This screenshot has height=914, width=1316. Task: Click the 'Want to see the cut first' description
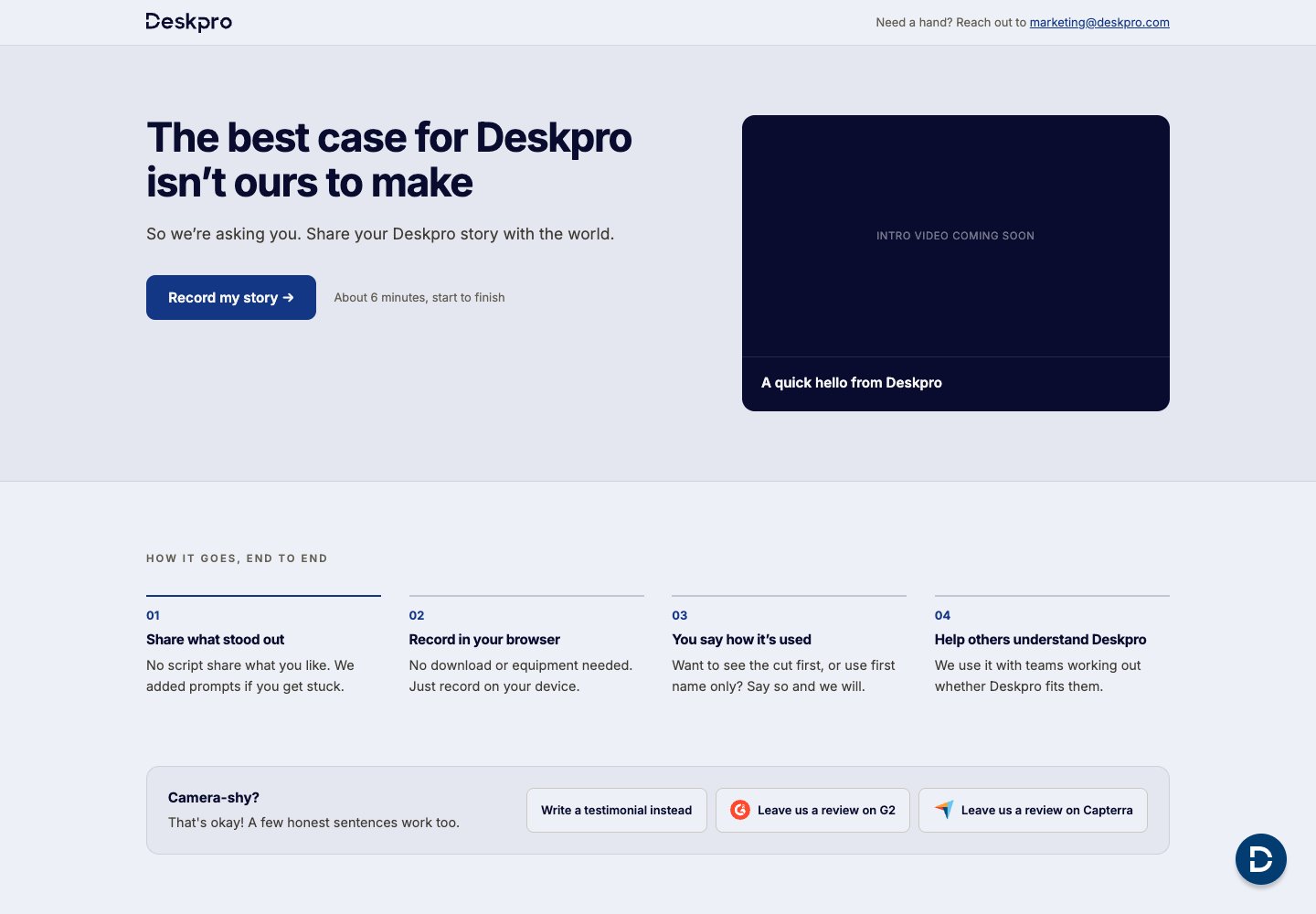pyautogui.click(x=783, y=675)
